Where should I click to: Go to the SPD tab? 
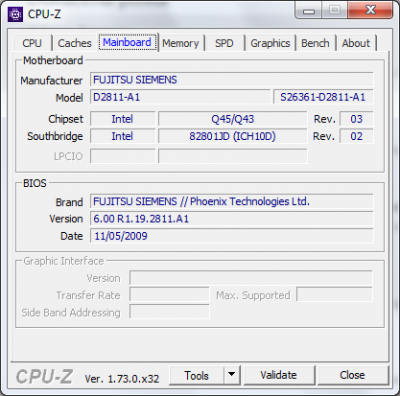(x=224, y=43)
